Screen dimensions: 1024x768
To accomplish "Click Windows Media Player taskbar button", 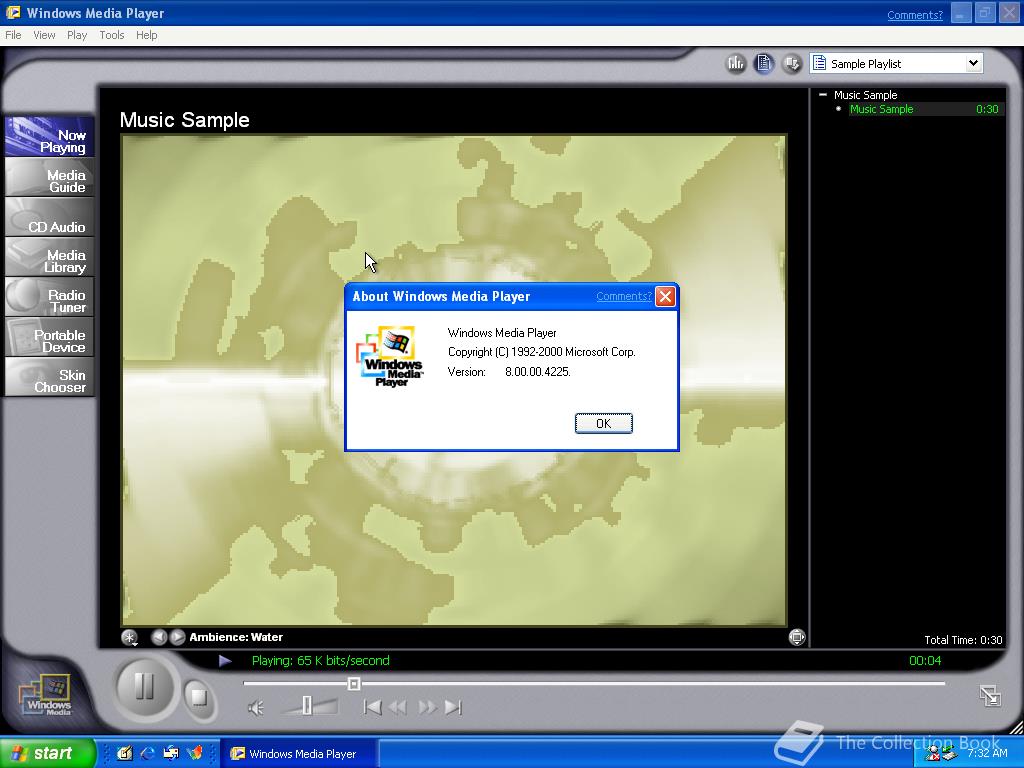I will (x=298, y=754).
